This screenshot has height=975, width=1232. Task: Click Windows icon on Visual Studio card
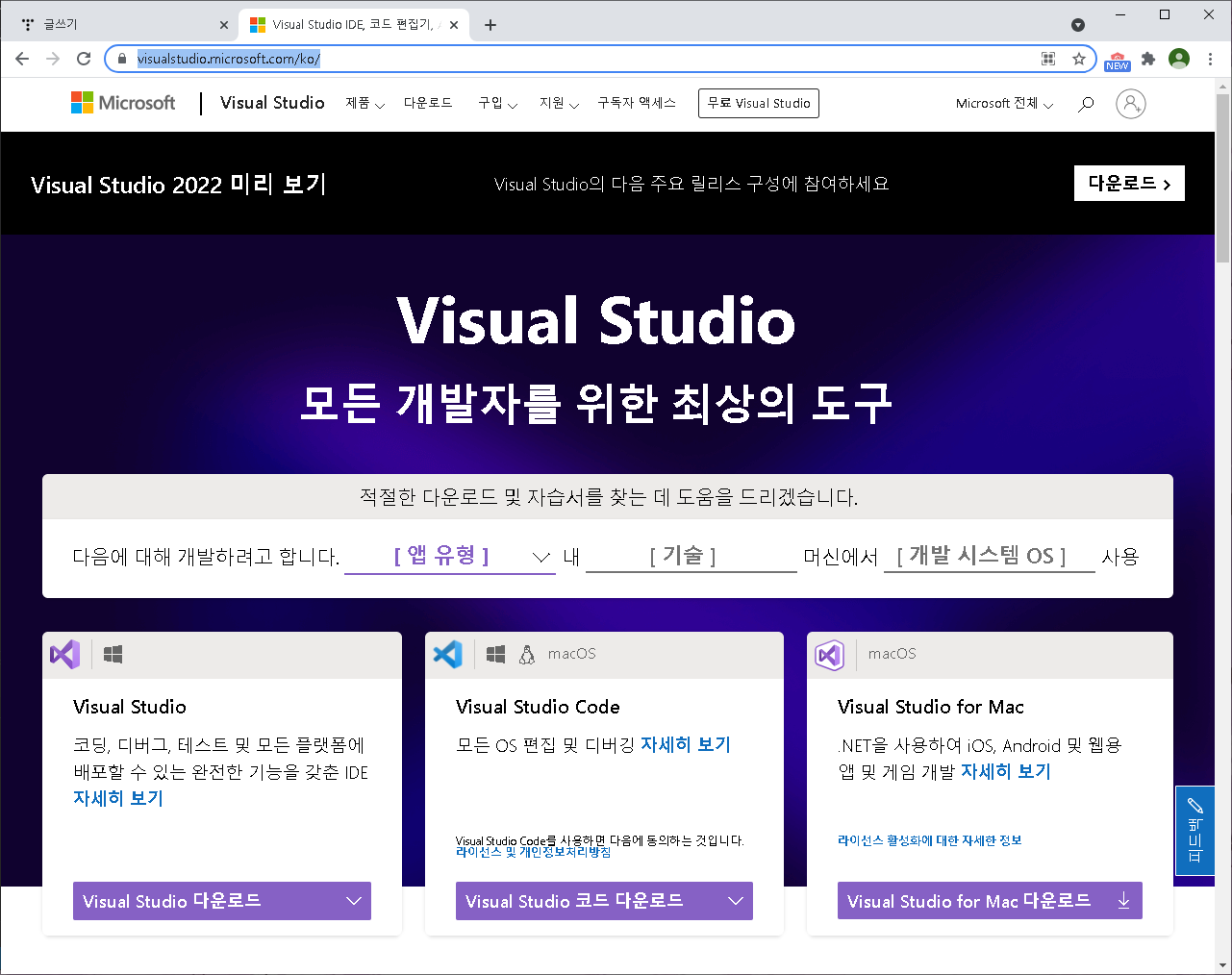pyautogui.click(x=113, y=655)
